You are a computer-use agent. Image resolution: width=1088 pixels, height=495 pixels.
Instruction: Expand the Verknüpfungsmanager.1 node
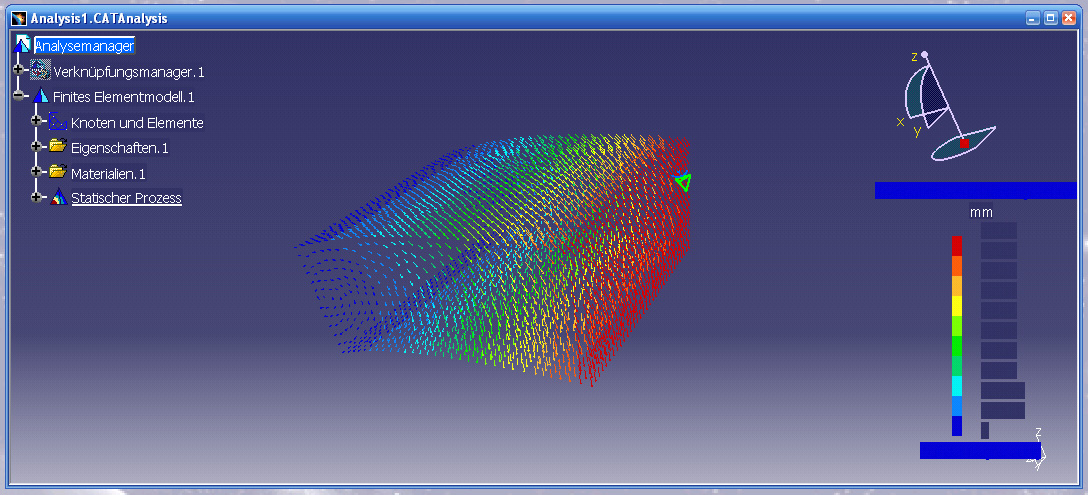coord(19,70)
